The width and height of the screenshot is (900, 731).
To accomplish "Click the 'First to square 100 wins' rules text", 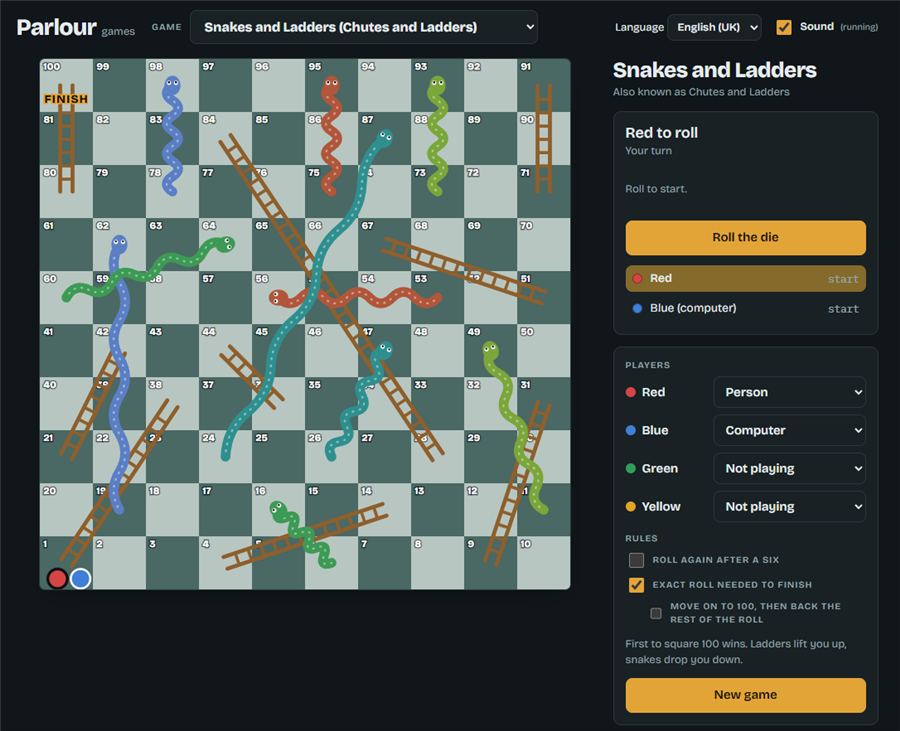I will pos(736,652).
